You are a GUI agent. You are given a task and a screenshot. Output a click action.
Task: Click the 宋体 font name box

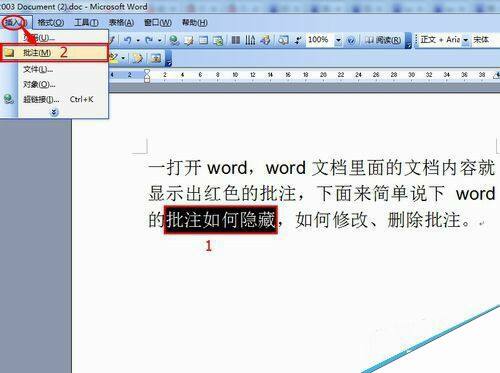(x=485, y=40)
